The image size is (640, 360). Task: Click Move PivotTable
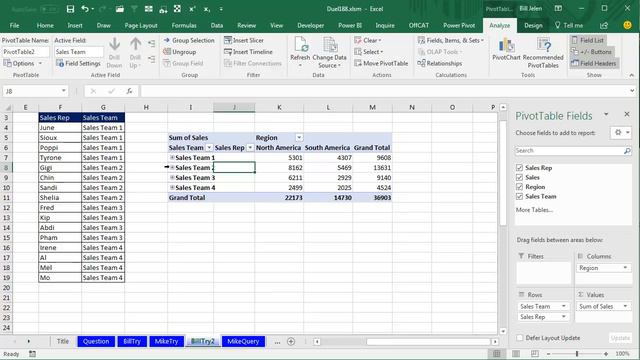381,63
